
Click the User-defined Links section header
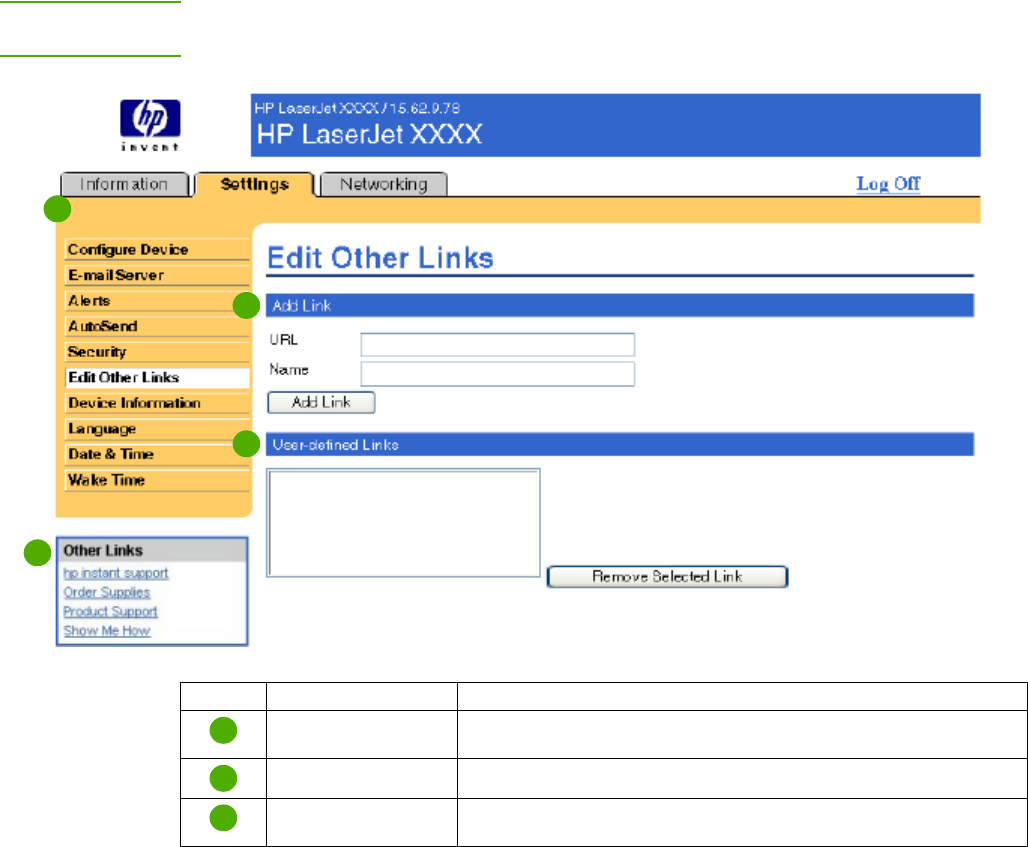pyautogui.click(x=620, y=444)
